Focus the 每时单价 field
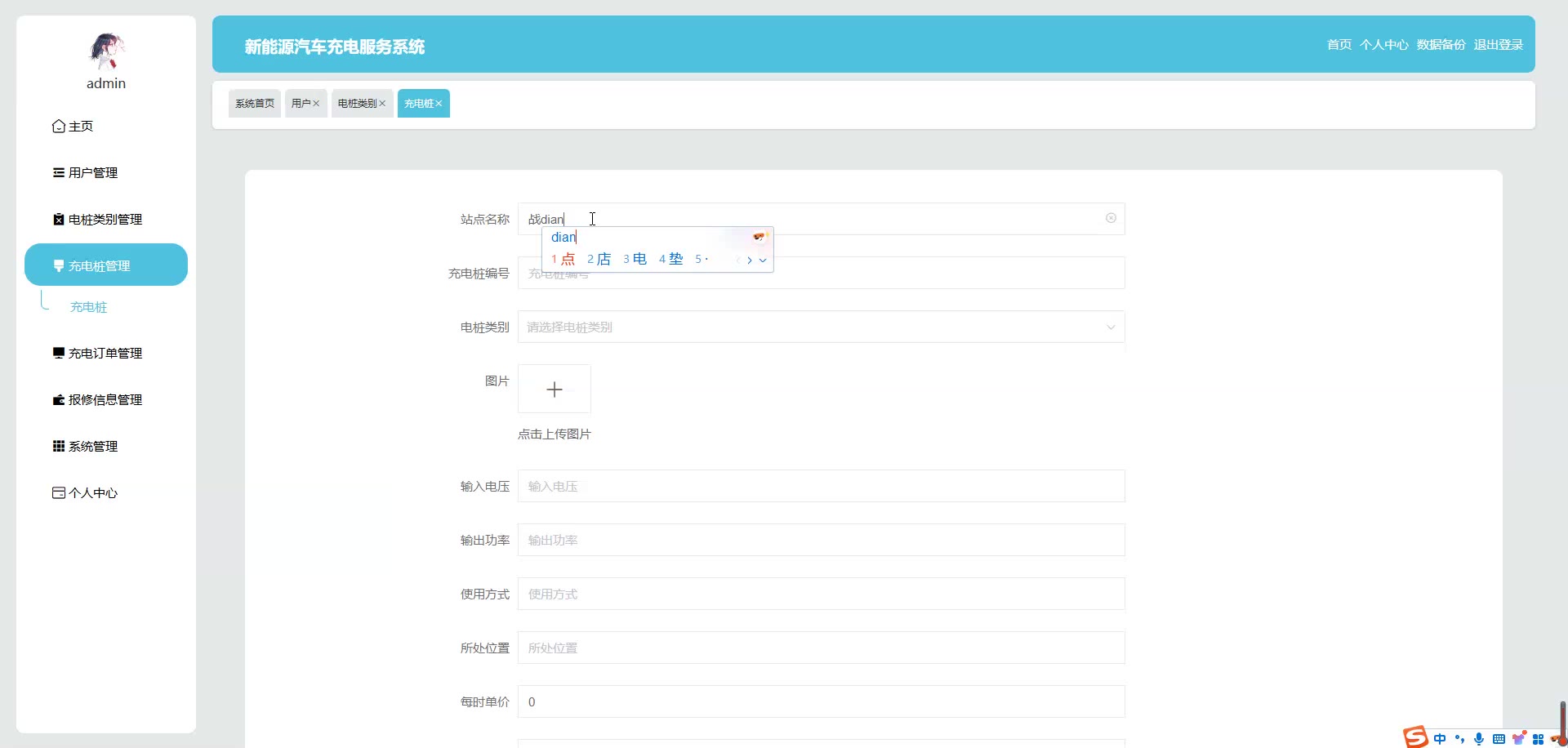1568x748 pixels. click(x=821, y=701)
